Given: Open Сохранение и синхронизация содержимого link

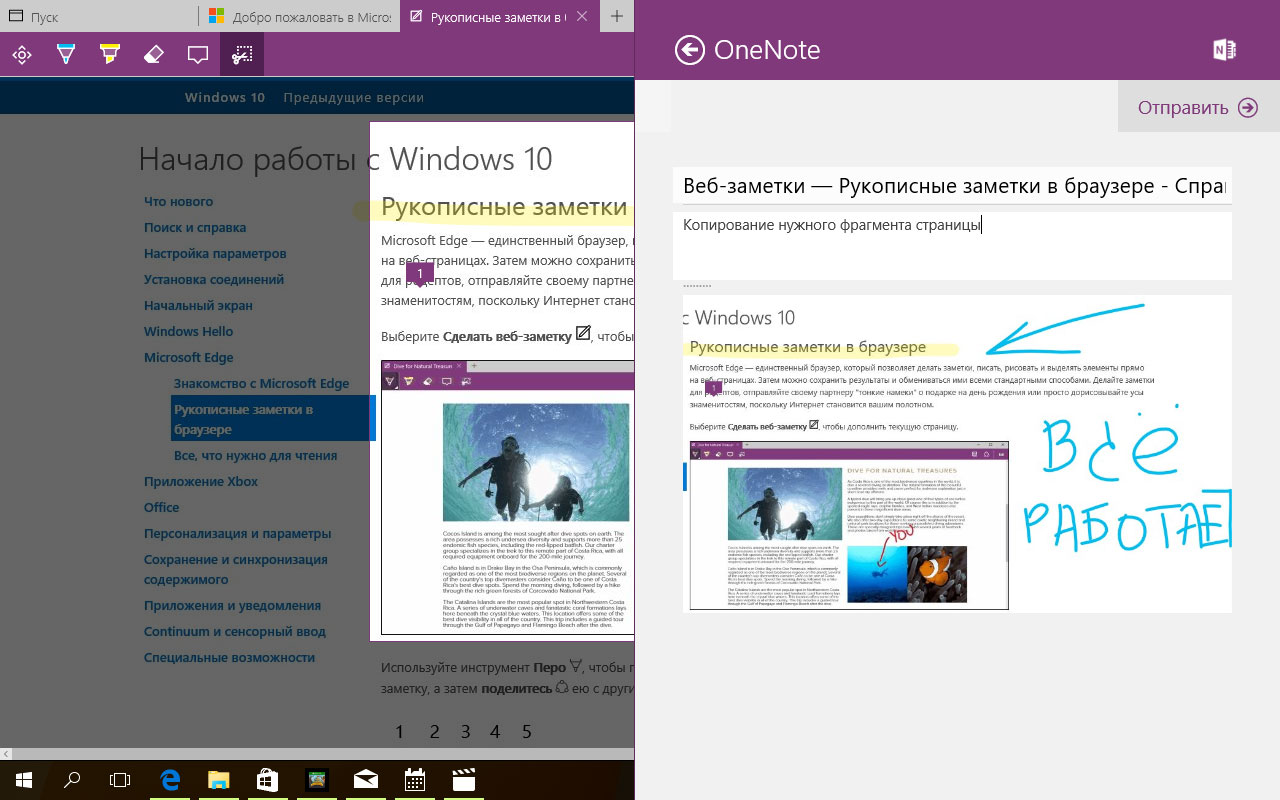Looking at the screenshot, I should tap(236, 569).
